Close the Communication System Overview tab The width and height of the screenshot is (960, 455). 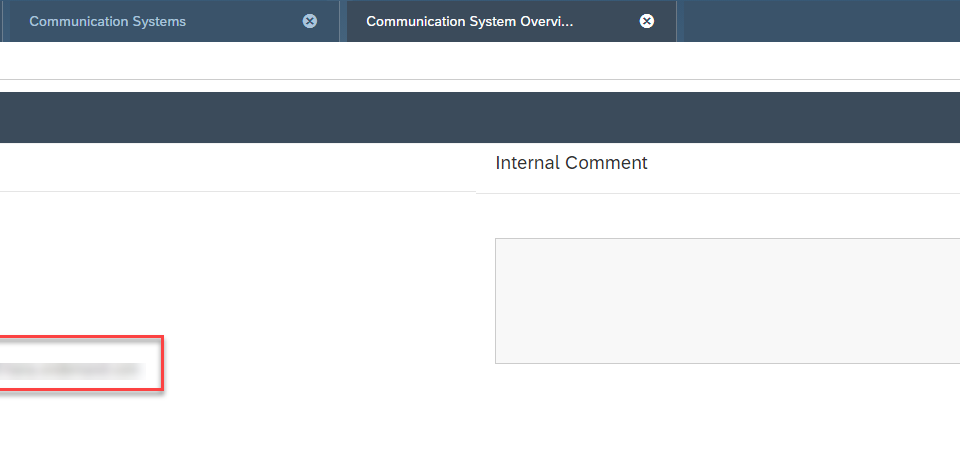647,21
